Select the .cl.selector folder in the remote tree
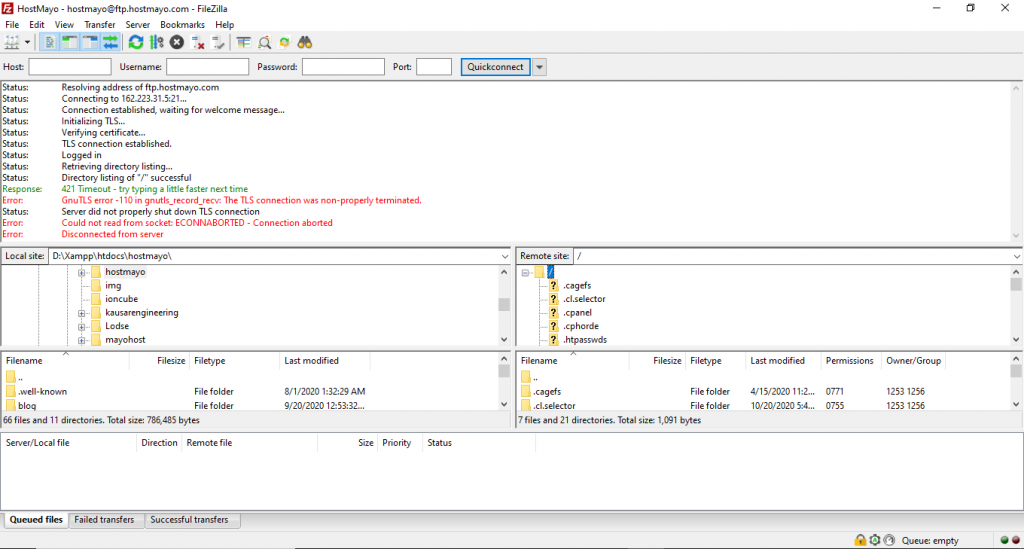 tap(584, 299)
